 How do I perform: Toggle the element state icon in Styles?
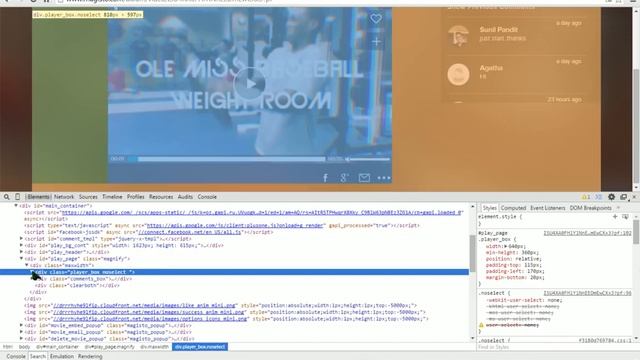pyautogui.click(x=625, y=216)
